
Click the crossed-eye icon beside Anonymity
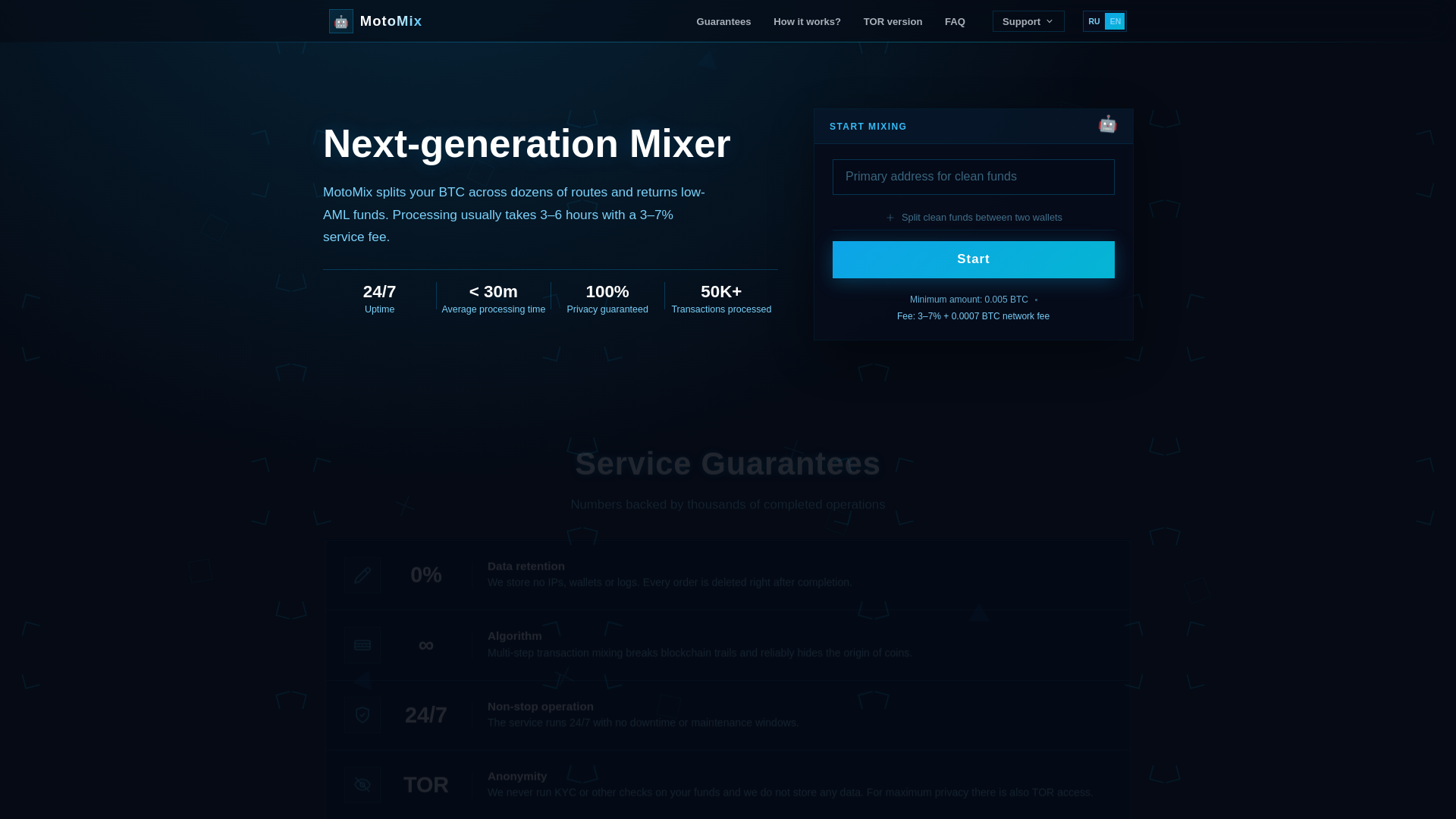coord(362,785)
